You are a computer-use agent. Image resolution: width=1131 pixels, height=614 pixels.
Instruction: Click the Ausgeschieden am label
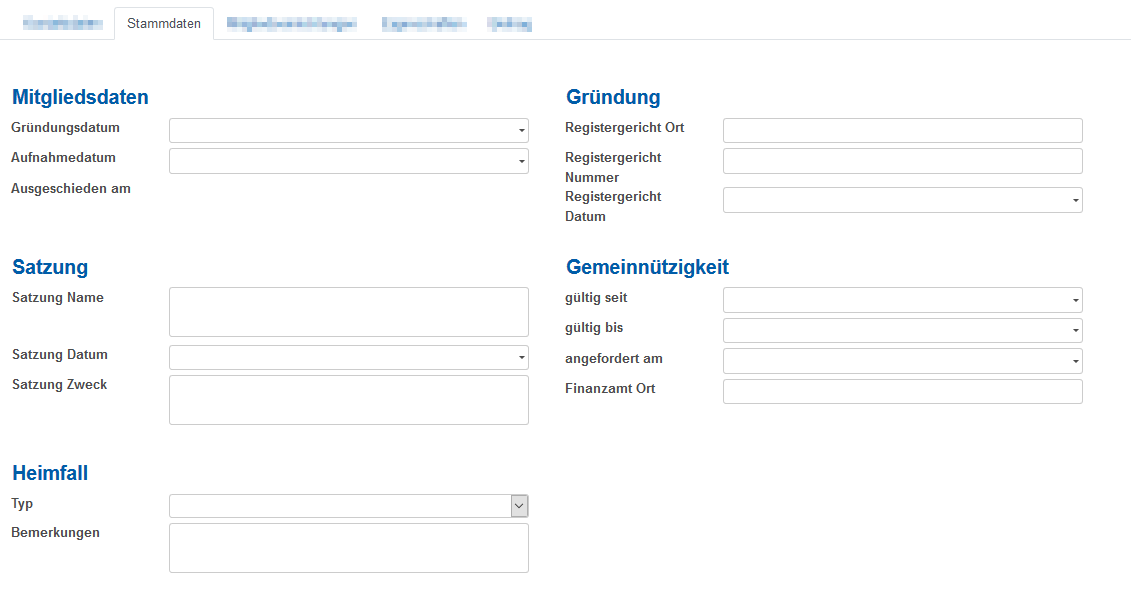pos(71,188)
